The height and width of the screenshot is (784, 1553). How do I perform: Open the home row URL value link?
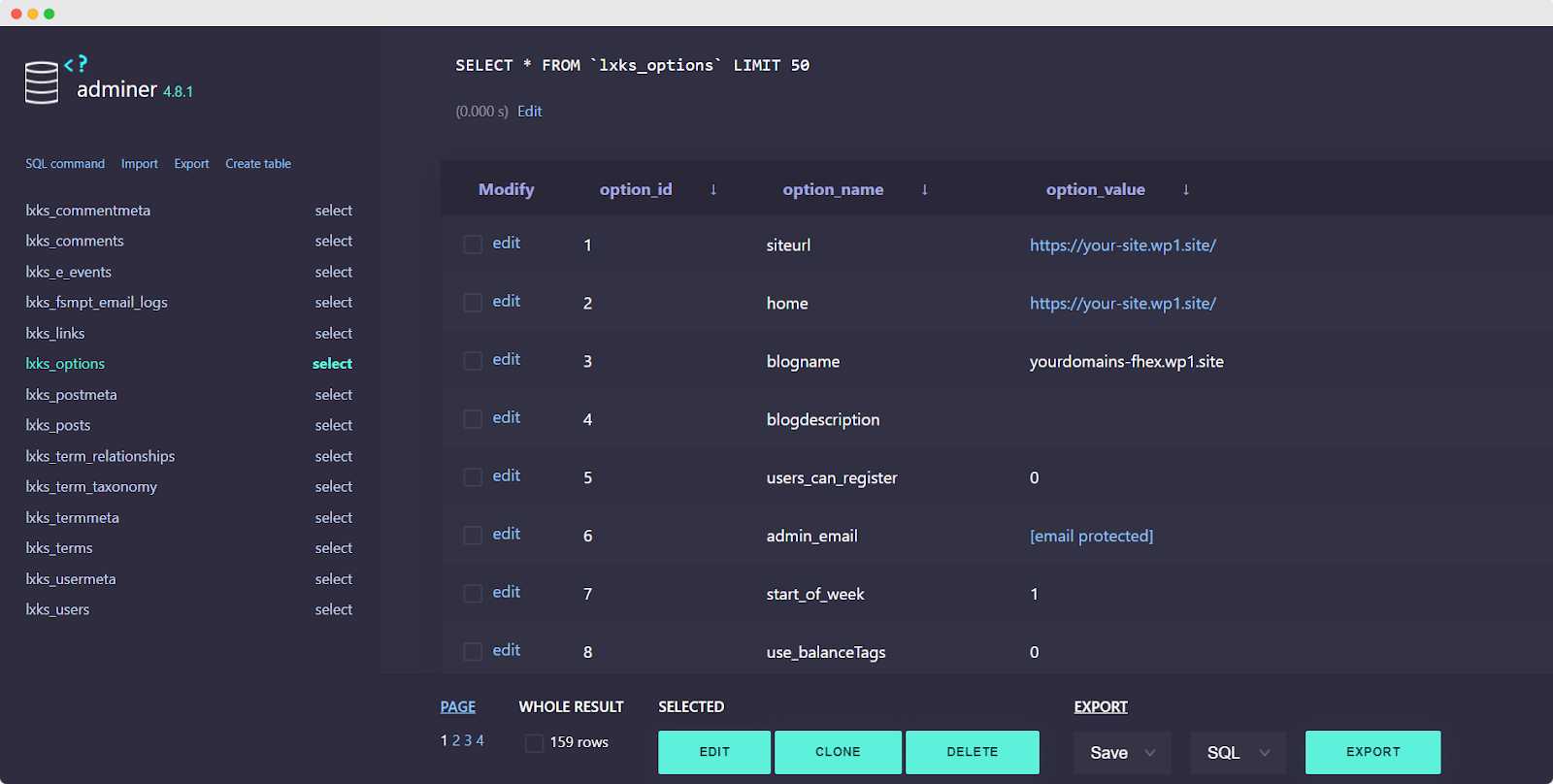(1123, 304)
